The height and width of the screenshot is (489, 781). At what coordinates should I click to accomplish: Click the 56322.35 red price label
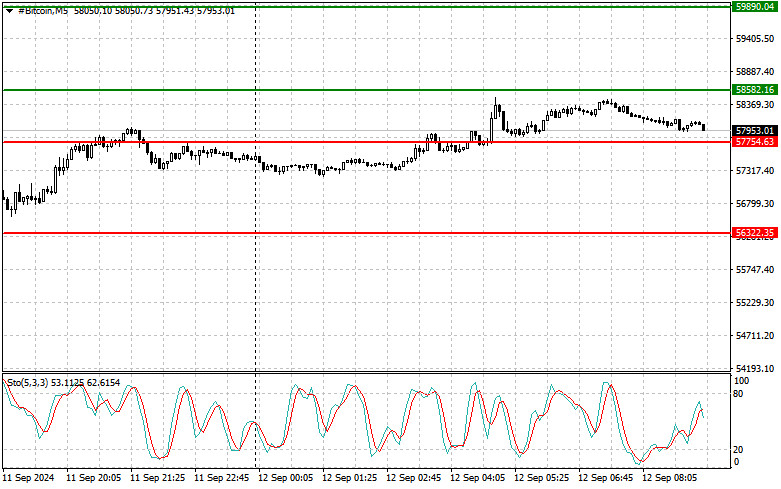[755, 233]
